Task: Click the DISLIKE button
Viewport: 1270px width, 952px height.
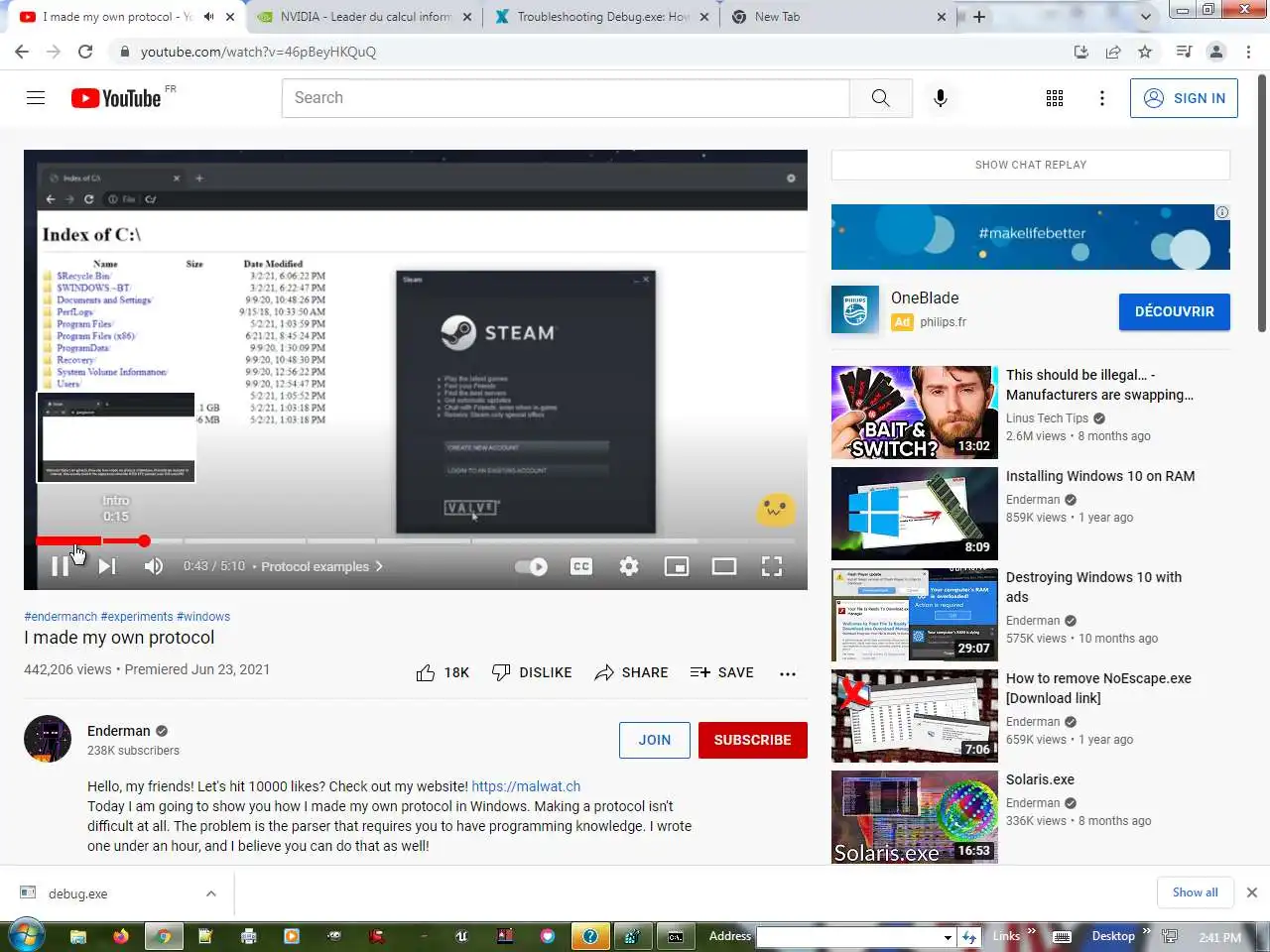Action: tap(532, 672)
